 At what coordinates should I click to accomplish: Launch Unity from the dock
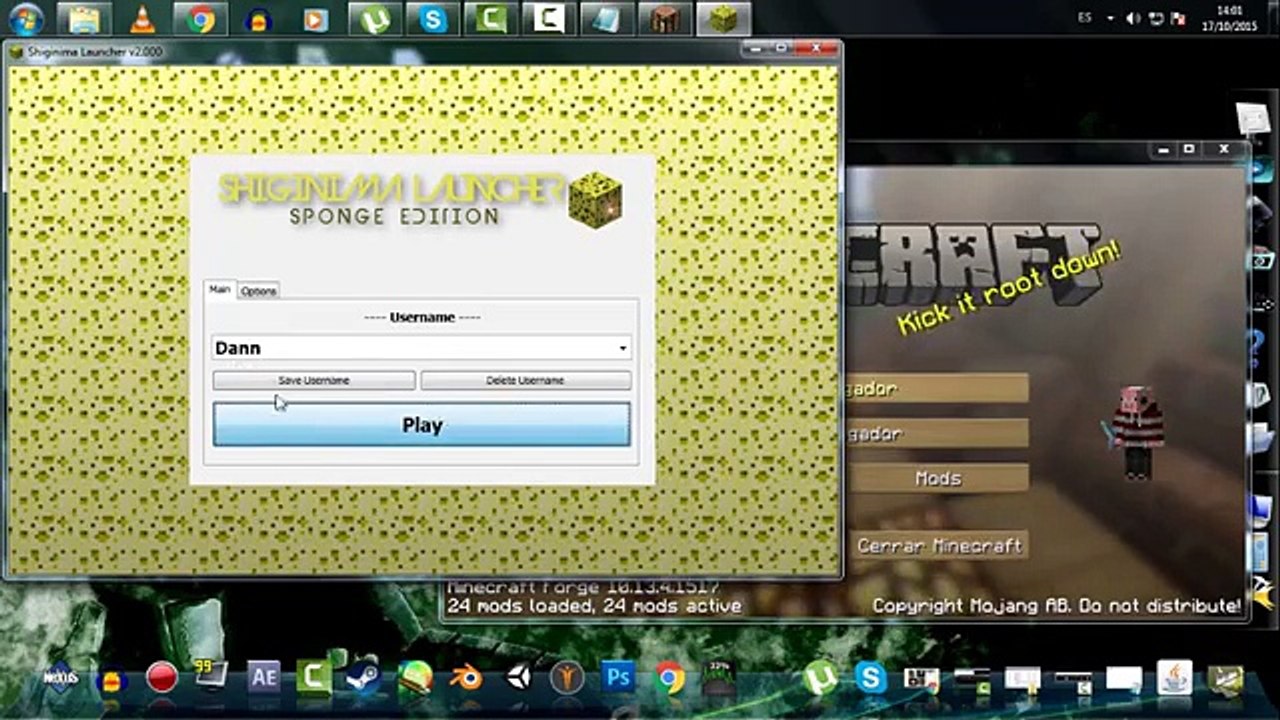pyautogui.click(x=518, y=677)
